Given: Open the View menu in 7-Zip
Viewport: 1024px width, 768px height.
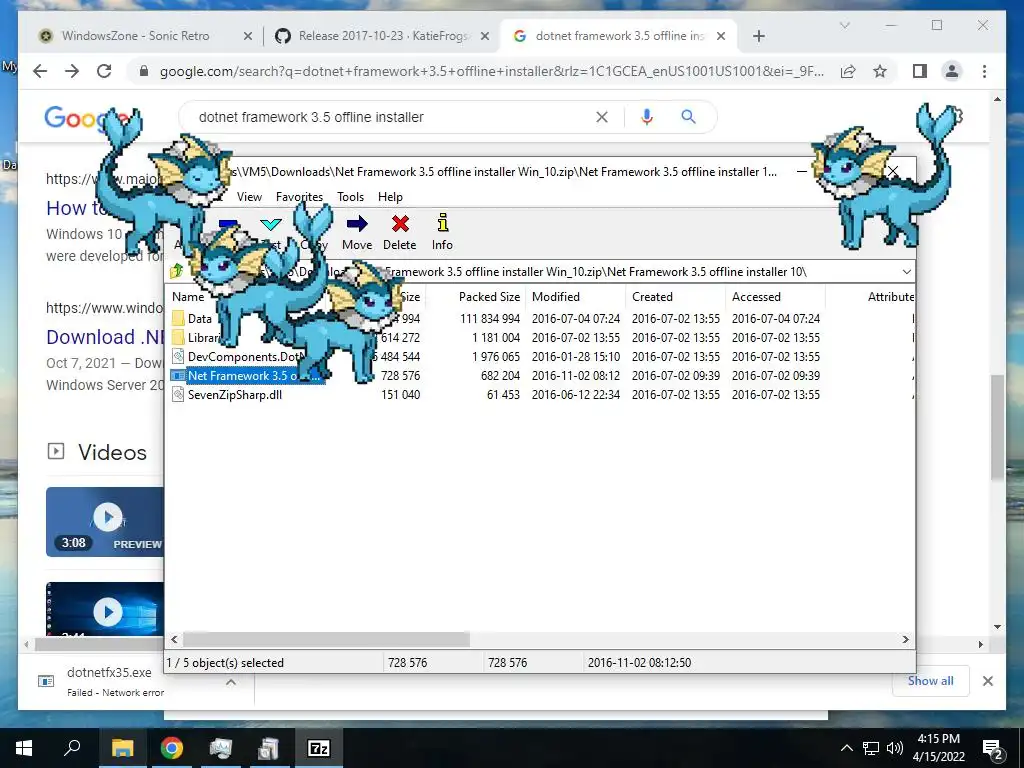Looking at the screenshot, I should 249,197.
